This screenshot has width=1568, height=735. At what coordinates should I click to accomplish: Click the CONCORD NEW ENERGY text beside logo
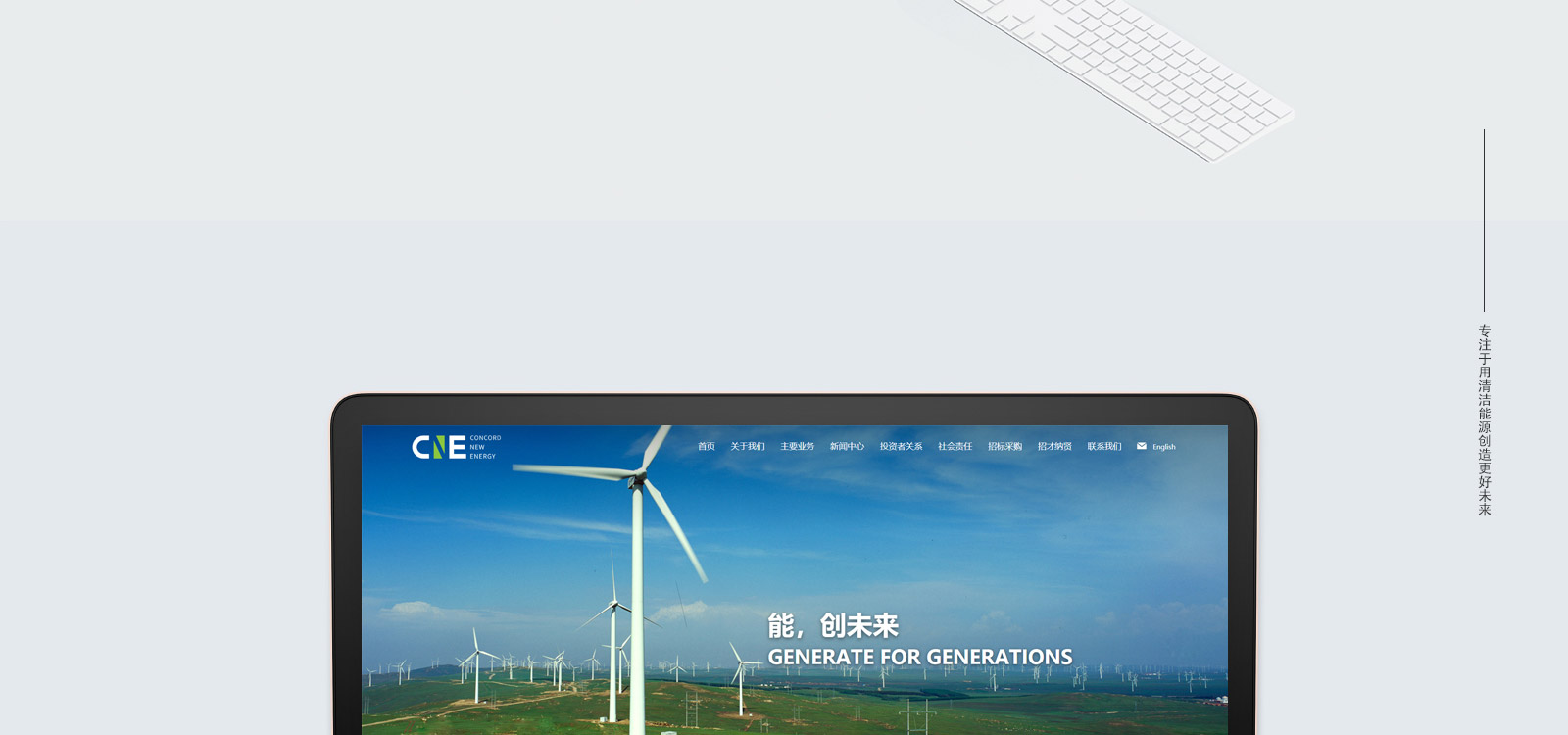pos(484,447)
